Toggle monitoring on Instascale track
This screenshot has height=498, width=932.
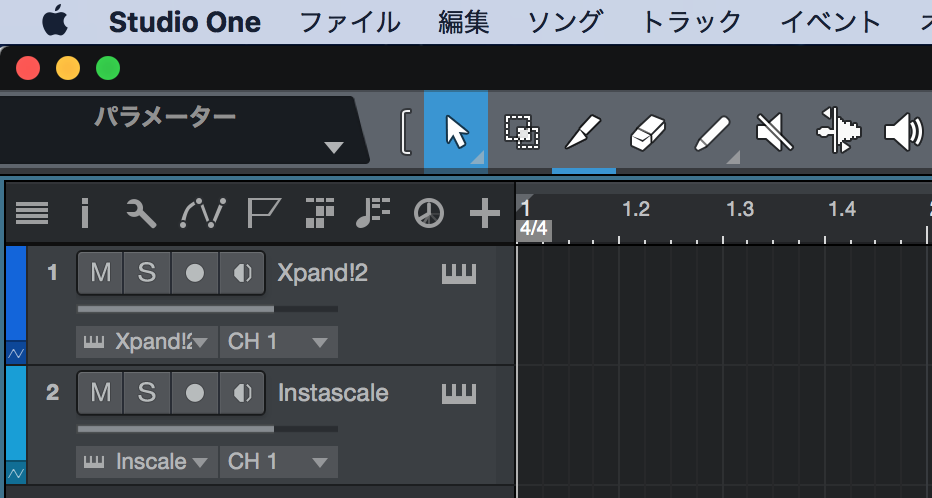(x=242, y=393)
